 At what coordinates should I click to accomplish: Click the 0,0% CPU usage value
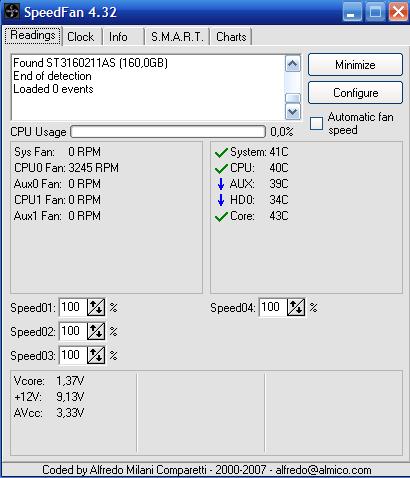(282, 132)
